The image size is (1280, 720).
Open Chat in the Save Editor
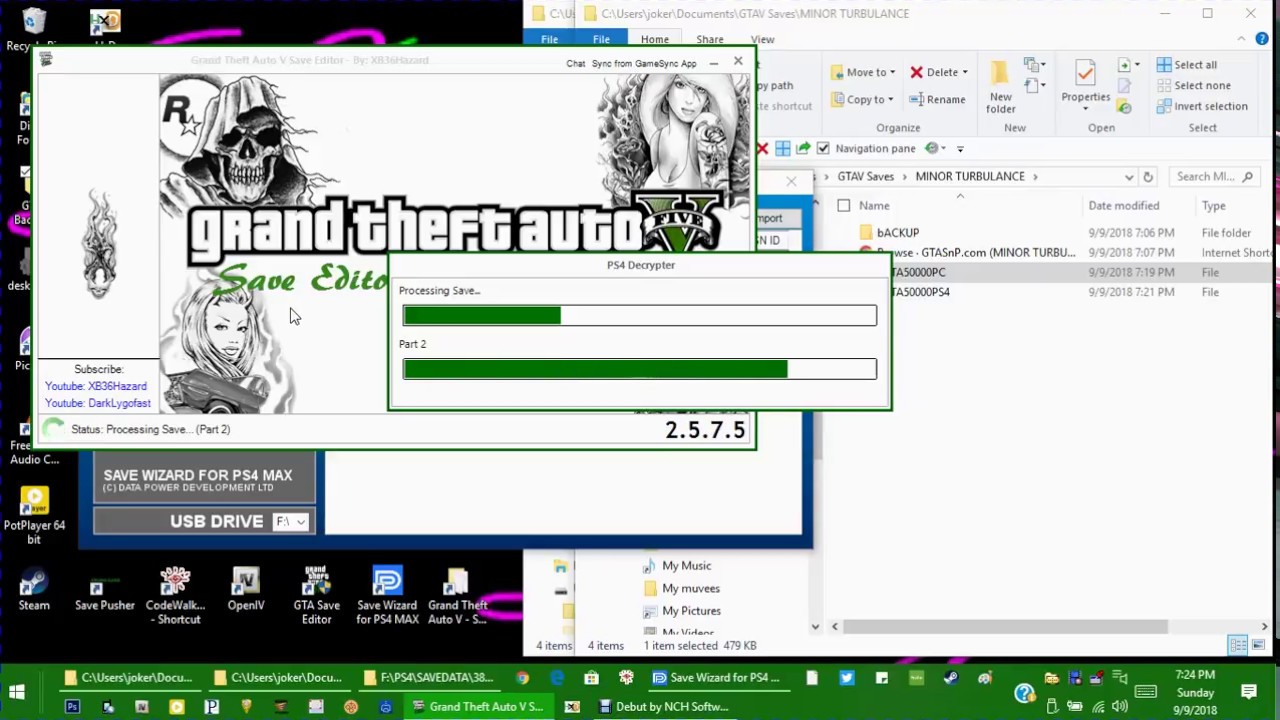[576, 63]
